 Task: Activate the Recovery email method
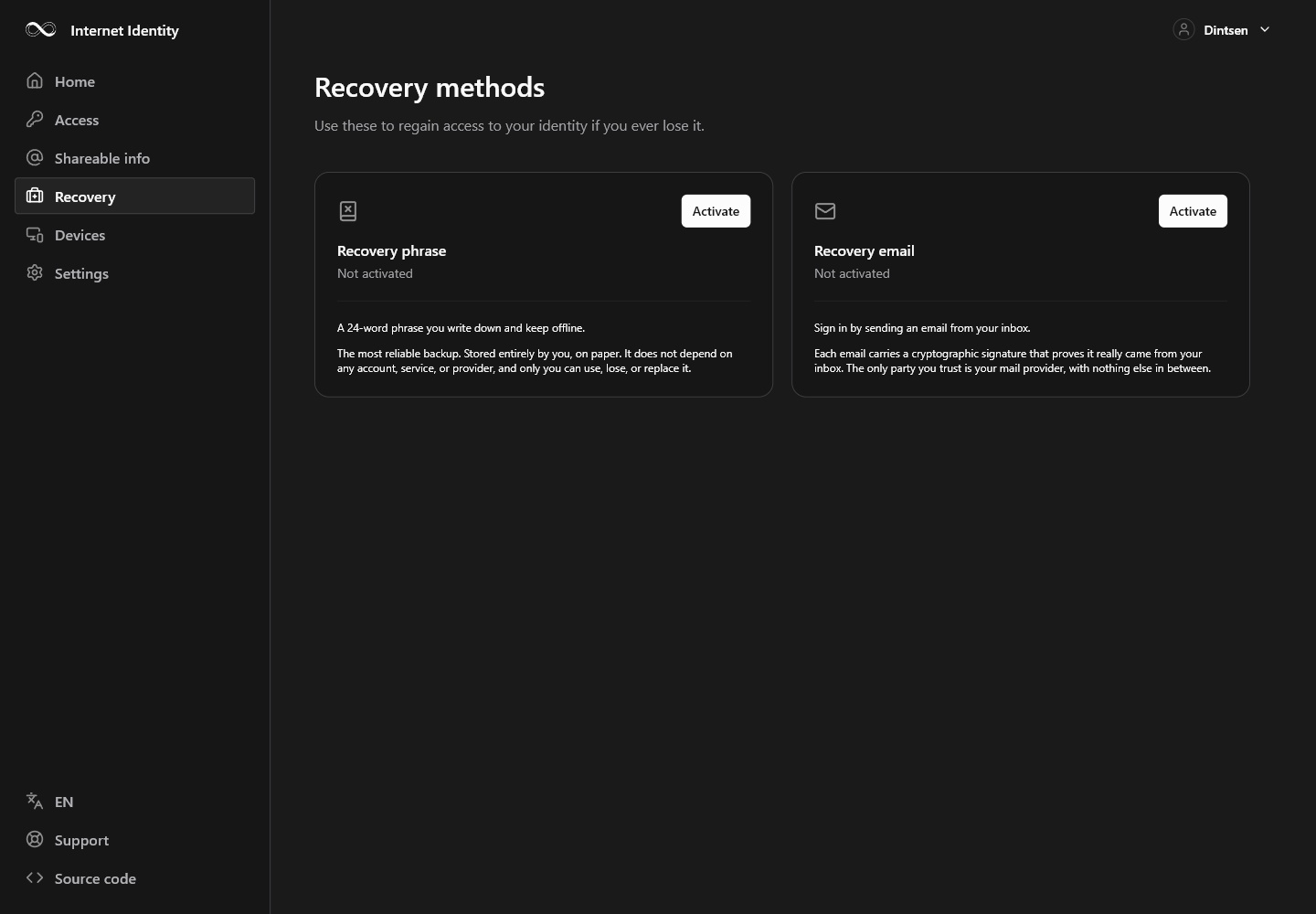pyautogui.click(x=1193, y=211)
